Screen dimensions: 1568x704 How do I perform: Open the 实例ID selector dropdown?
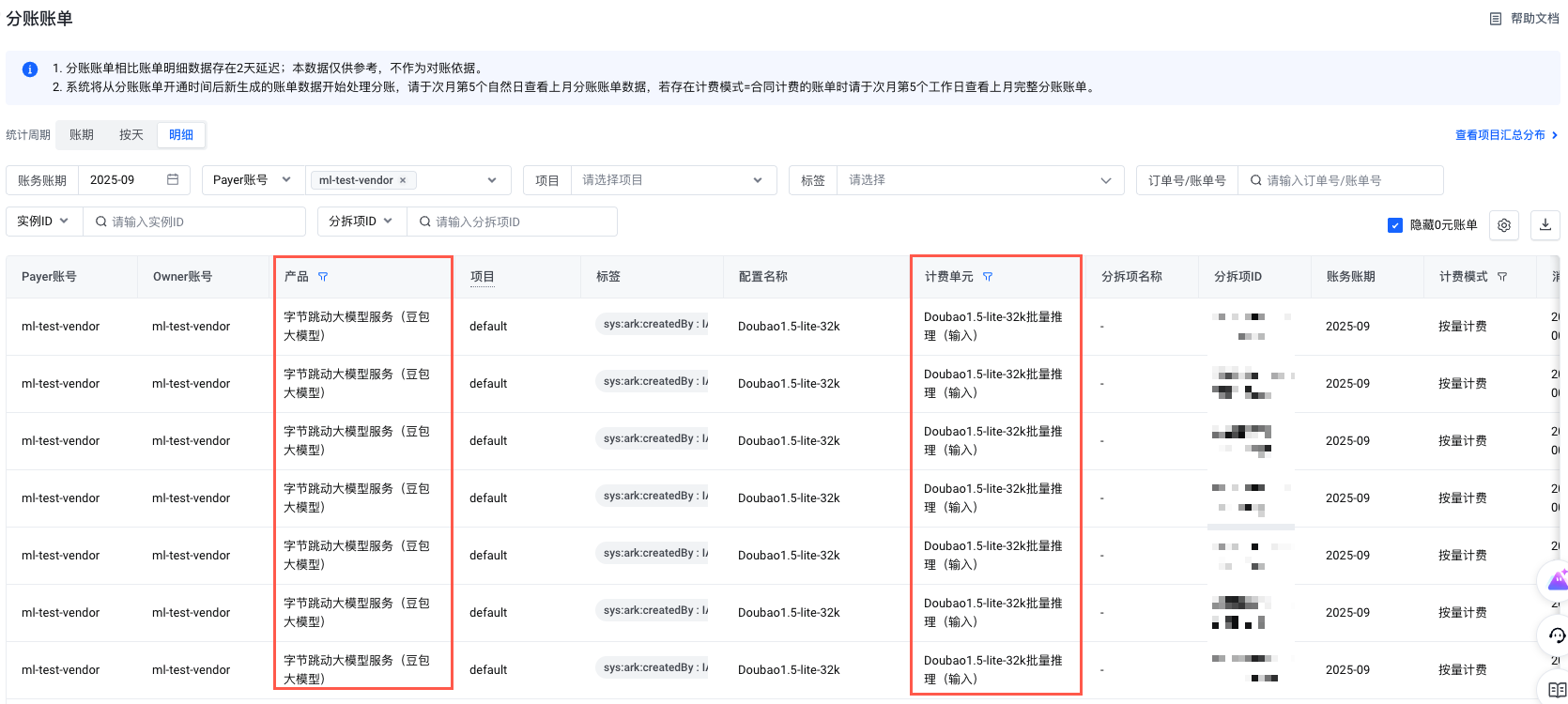[x=43, y=222]
